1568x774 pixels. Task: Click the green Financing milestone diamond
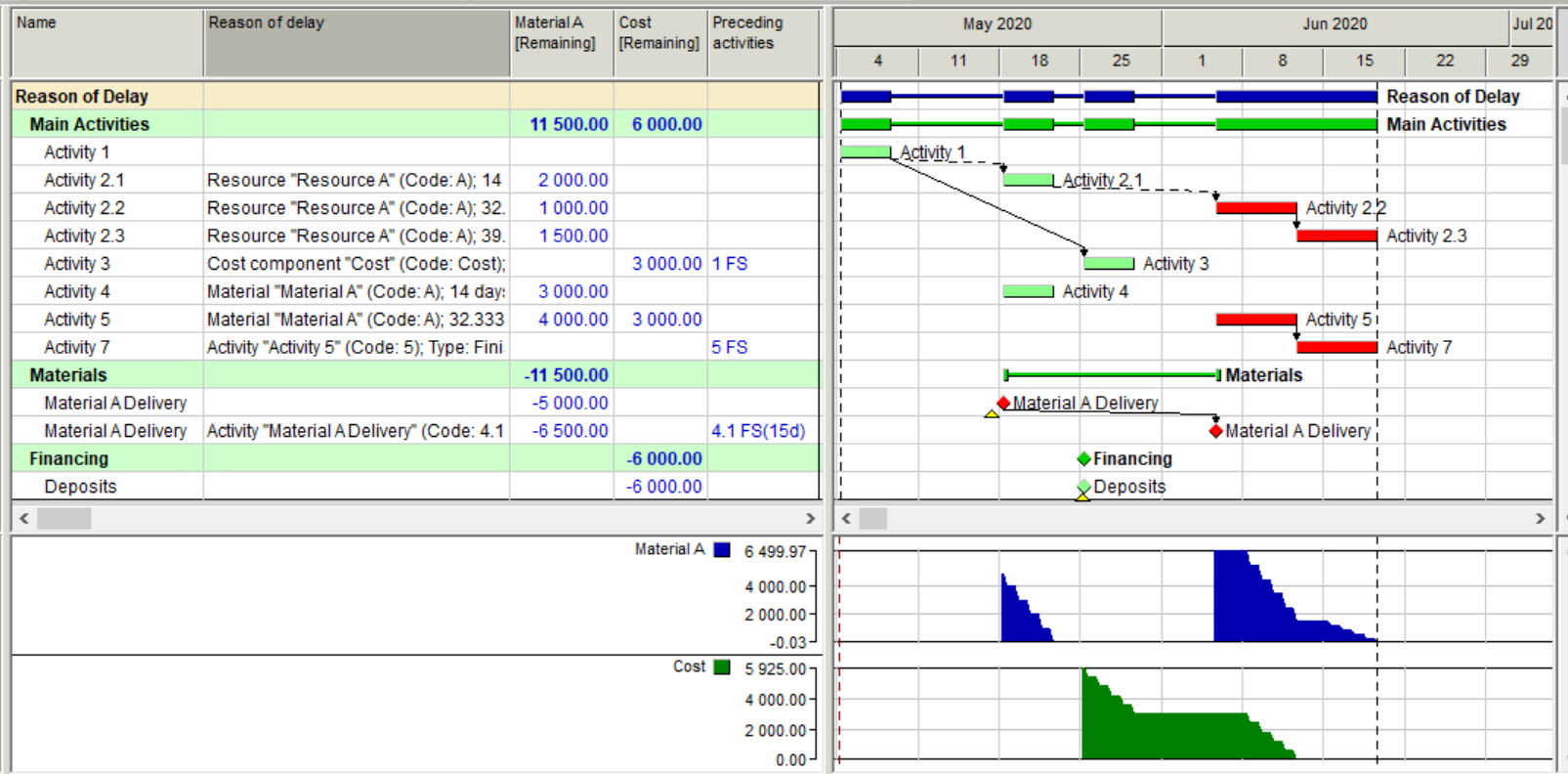[1083, 458]
